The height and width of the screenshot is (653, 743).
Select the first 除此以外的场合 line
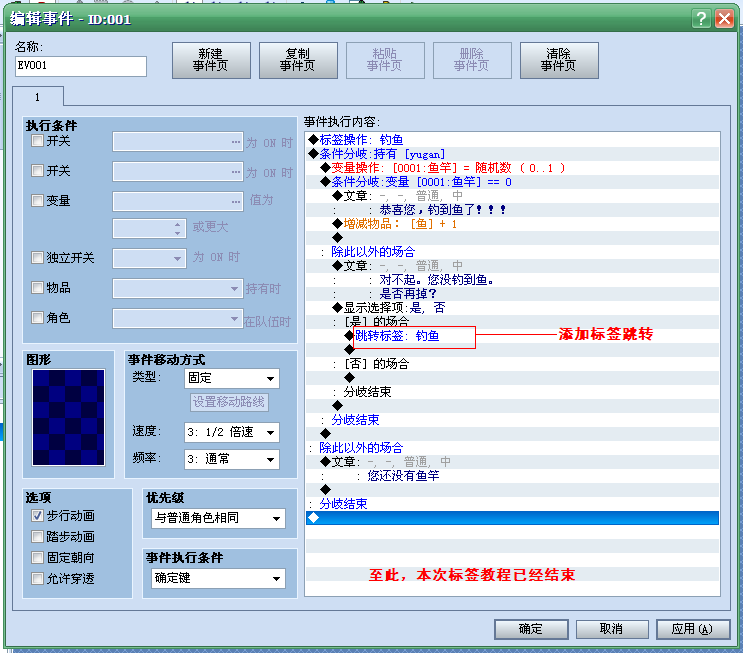(512, 252)
